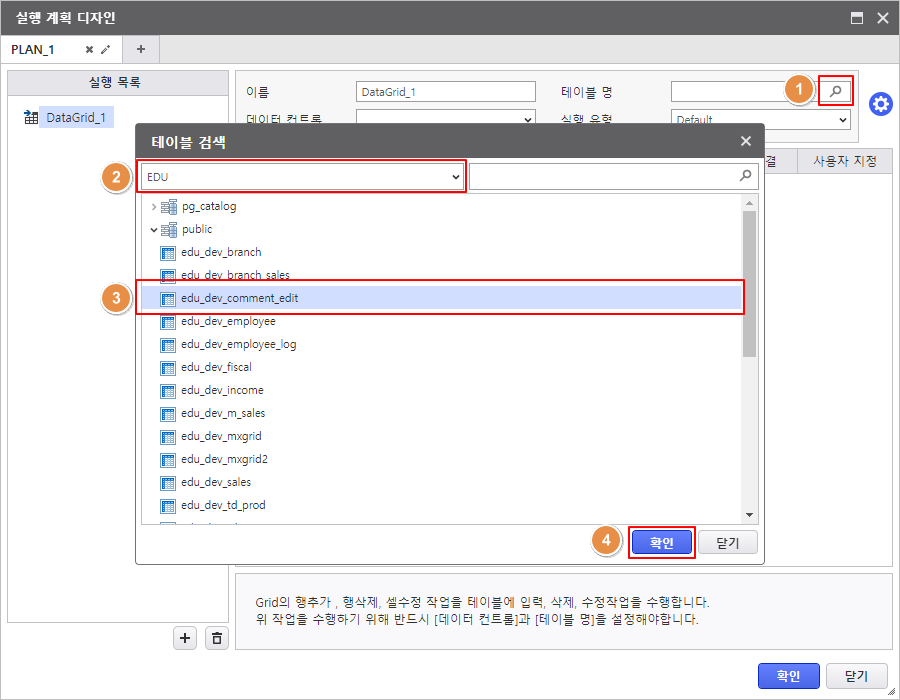
Task: Click the table icon beside edu_dev_employee_log
Action: [x=168, y=345]
